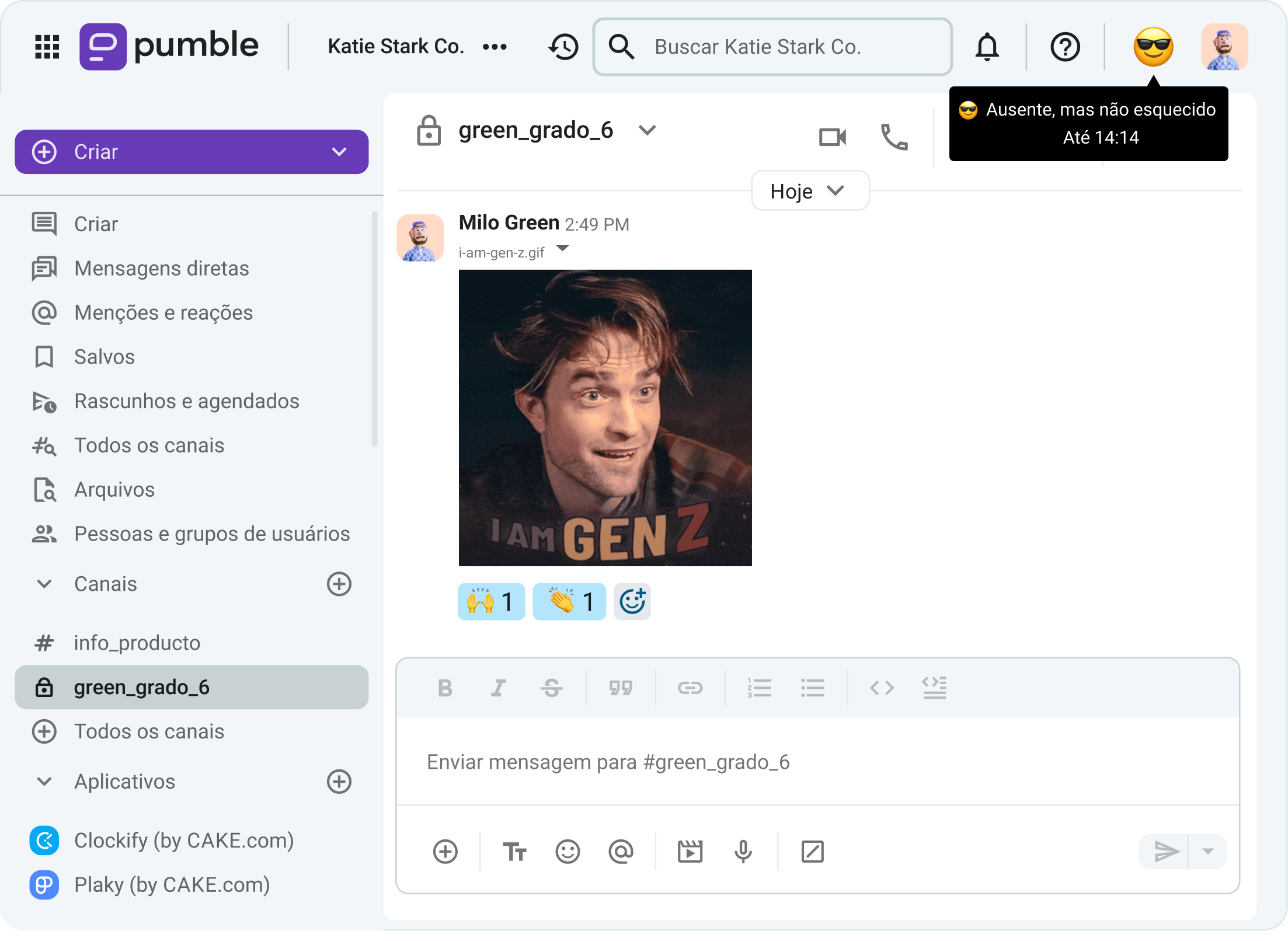
Task: Click Milo Green's message avatar
Action: click(x=420, y=238)
